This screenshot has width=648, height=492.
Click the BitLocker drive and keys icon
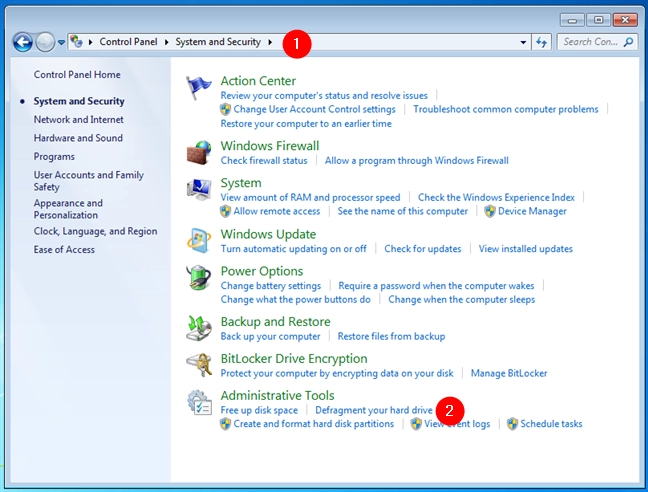tap(199, 365)
